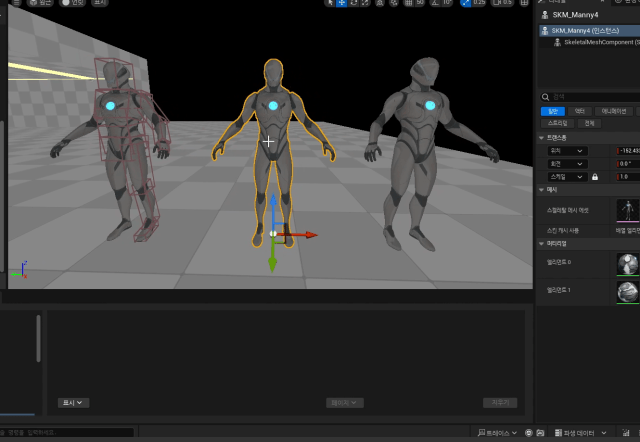Open the output log 표시 dropdown
The width and height of the screenshot is (640, 442).
[x=73, y=403]
